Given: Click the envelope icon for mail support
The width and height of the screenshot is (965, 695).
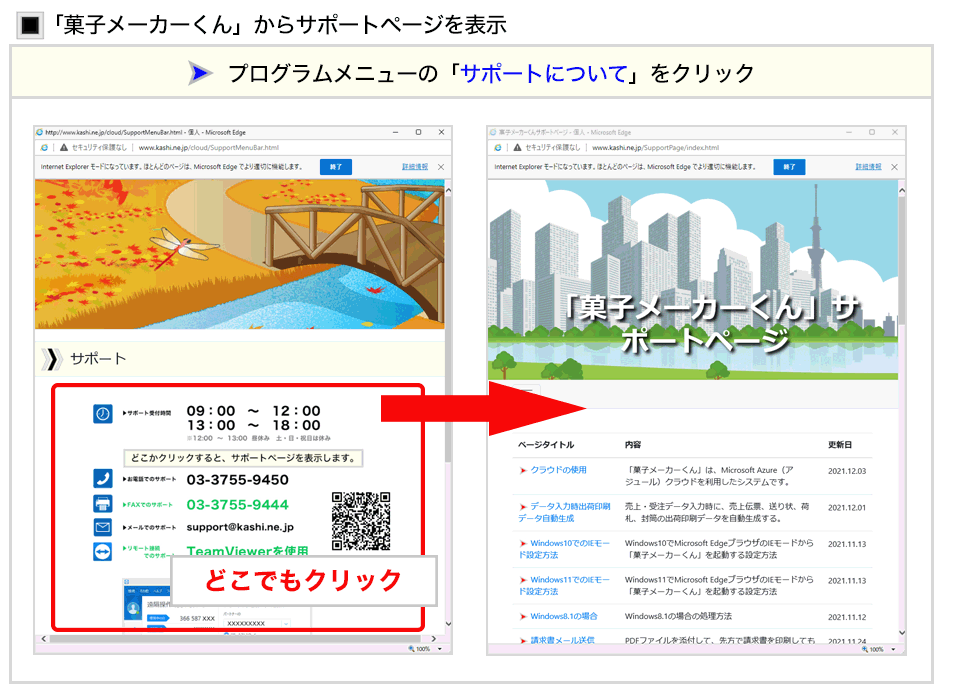Looking at the screenshot, I should click(x=103, y=527).
